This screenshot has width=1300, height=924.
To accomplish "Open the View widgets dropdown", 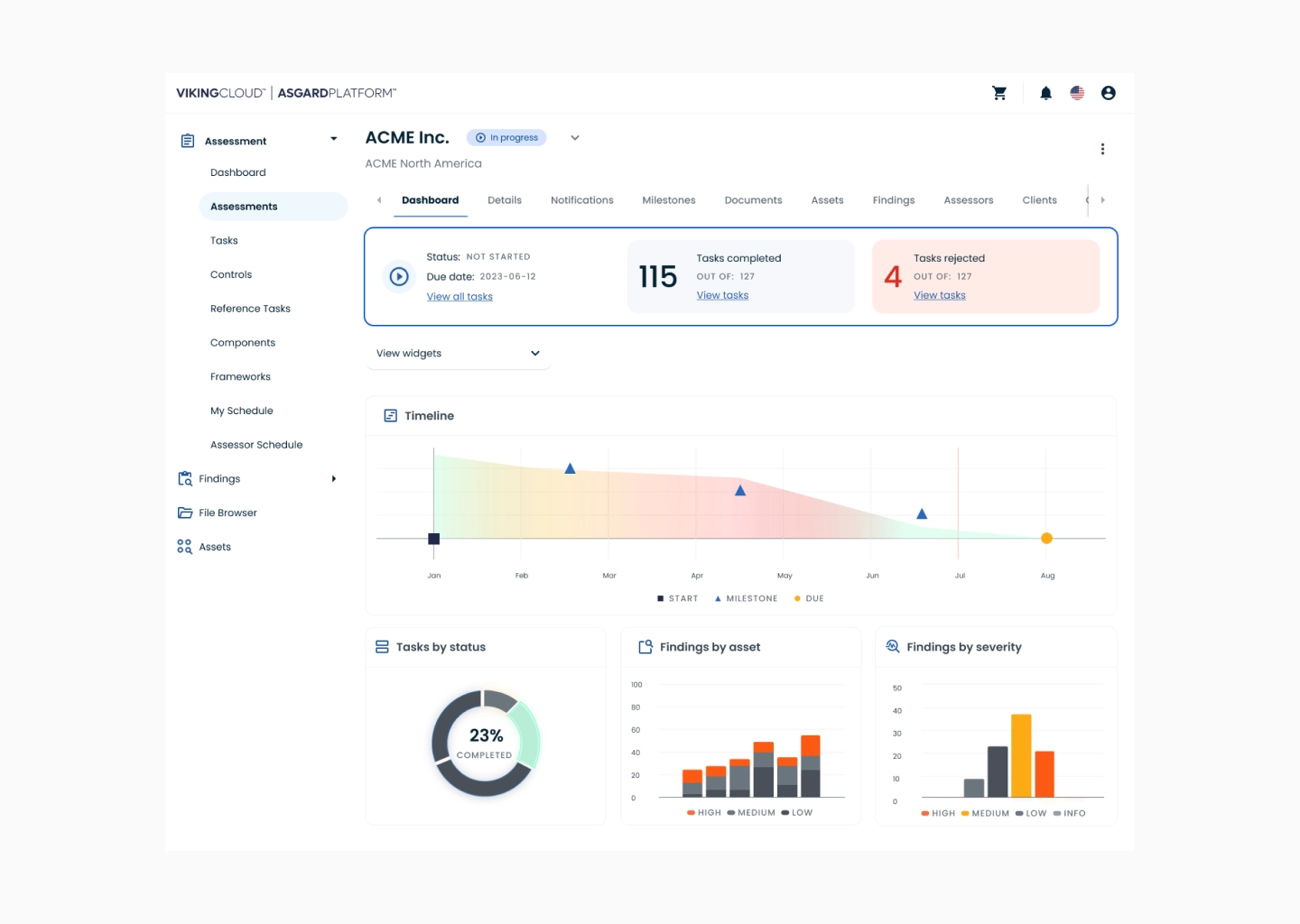I will [458, 354].
